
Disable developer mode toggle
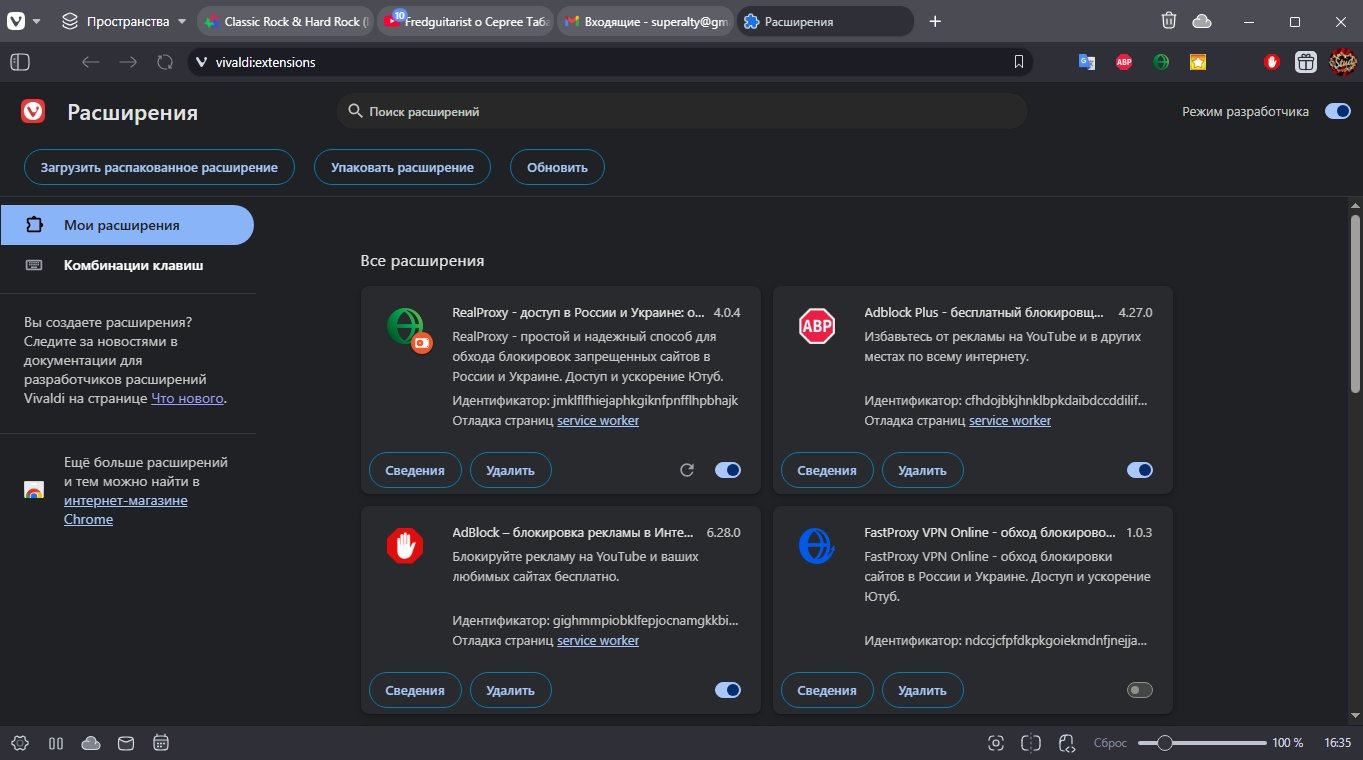point(1337,111)
